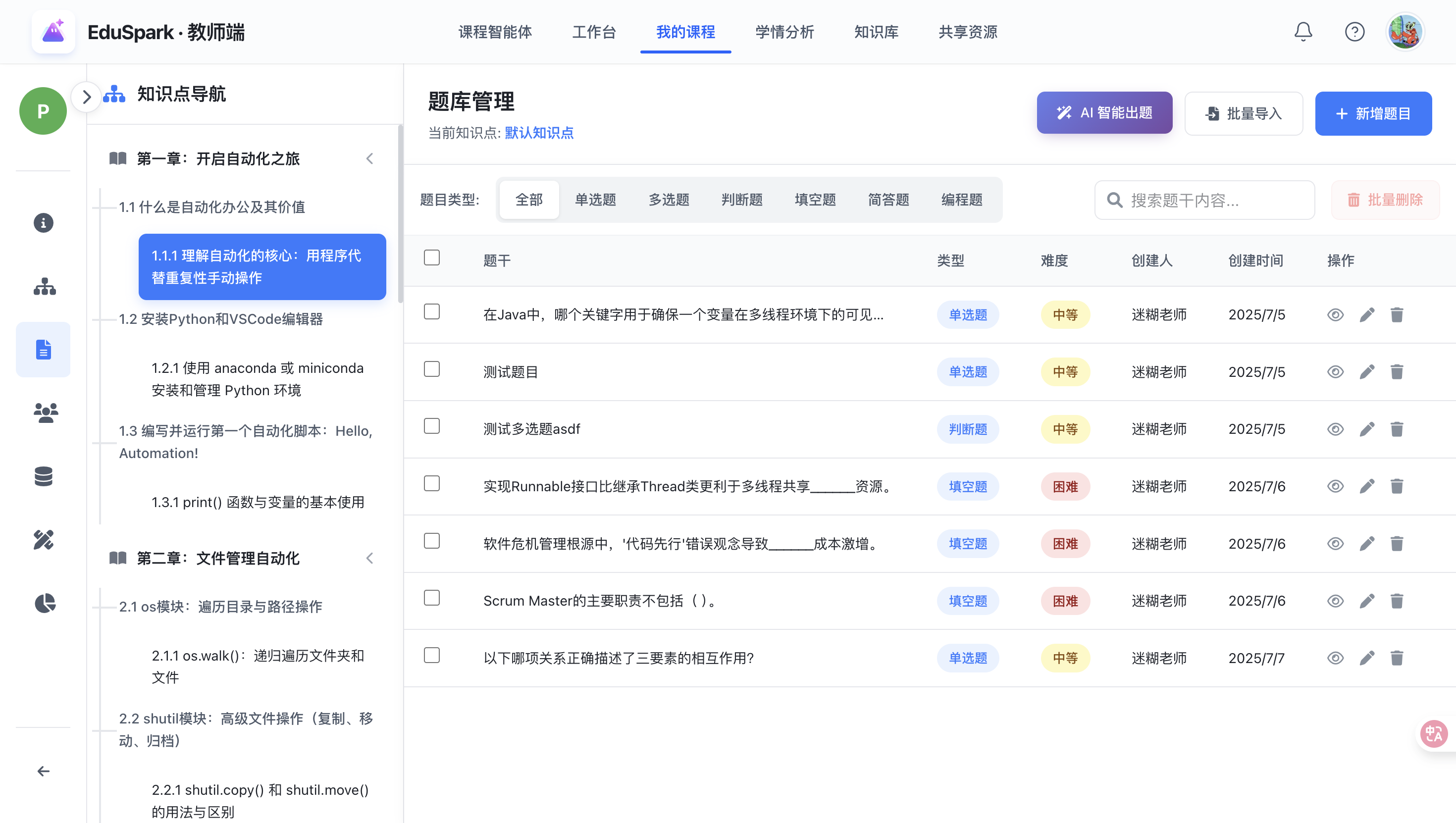1456x823 pixels.
Task: Tick the checkbox for 测试多选题asdf
Action: coord(432,426)
